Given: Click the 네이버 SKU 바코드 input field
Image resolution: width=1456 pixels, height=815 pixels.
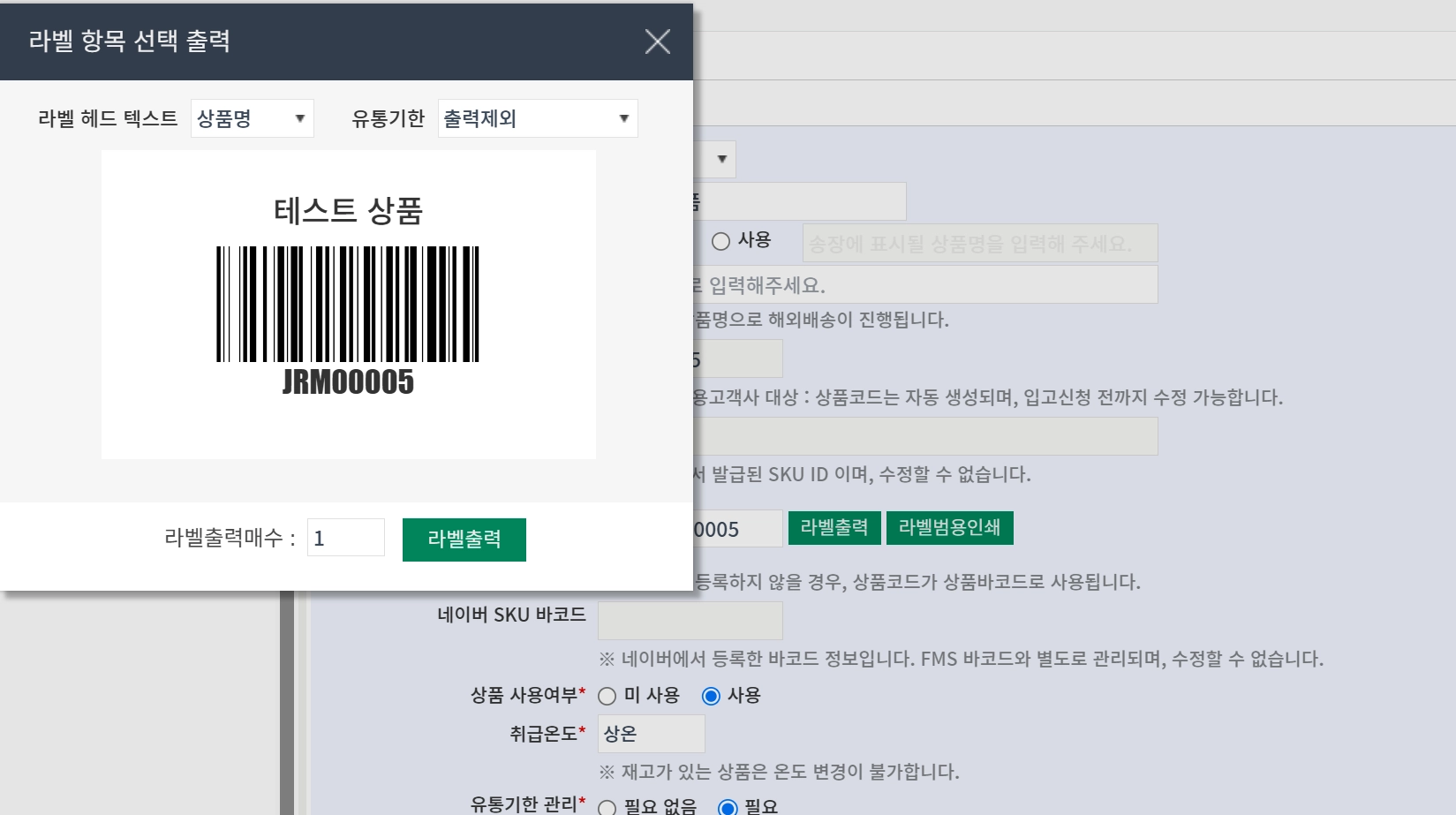Looking at the screenshot, I should (x=690, y=621).
